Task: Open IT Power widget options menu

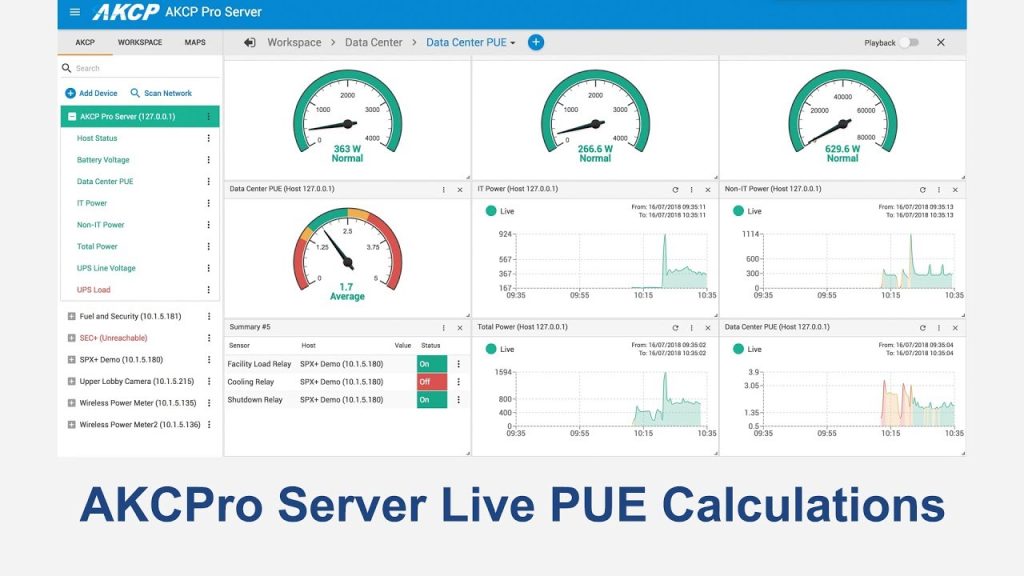Action: tap(692, 189)
